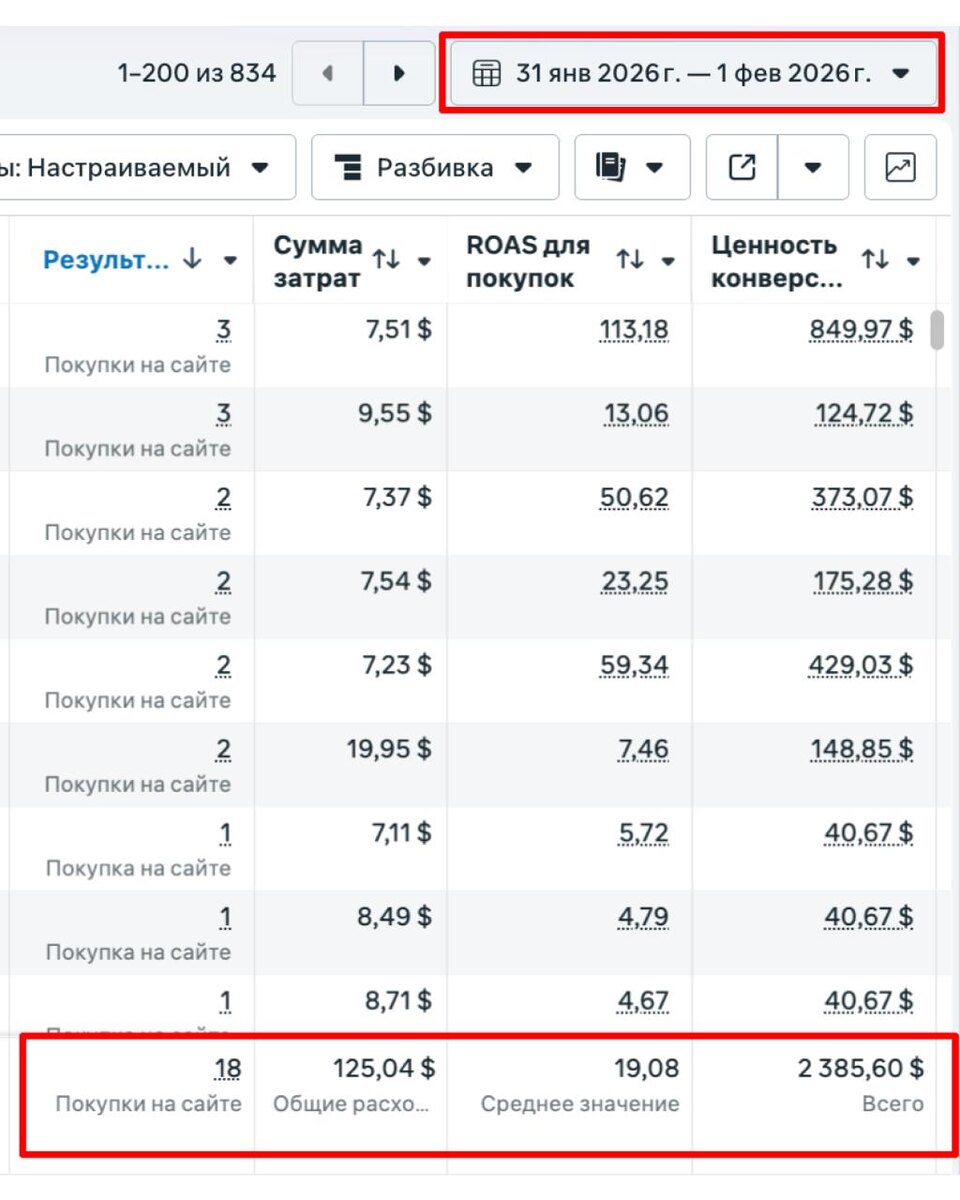Click average ROAS 19,08
The height and width of the screenshot is (1200, 960).
point(646,1070)
